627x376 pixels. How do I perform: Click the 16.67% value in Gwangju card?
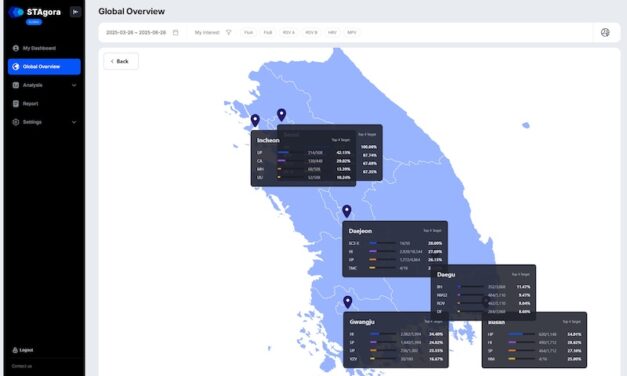436,359
